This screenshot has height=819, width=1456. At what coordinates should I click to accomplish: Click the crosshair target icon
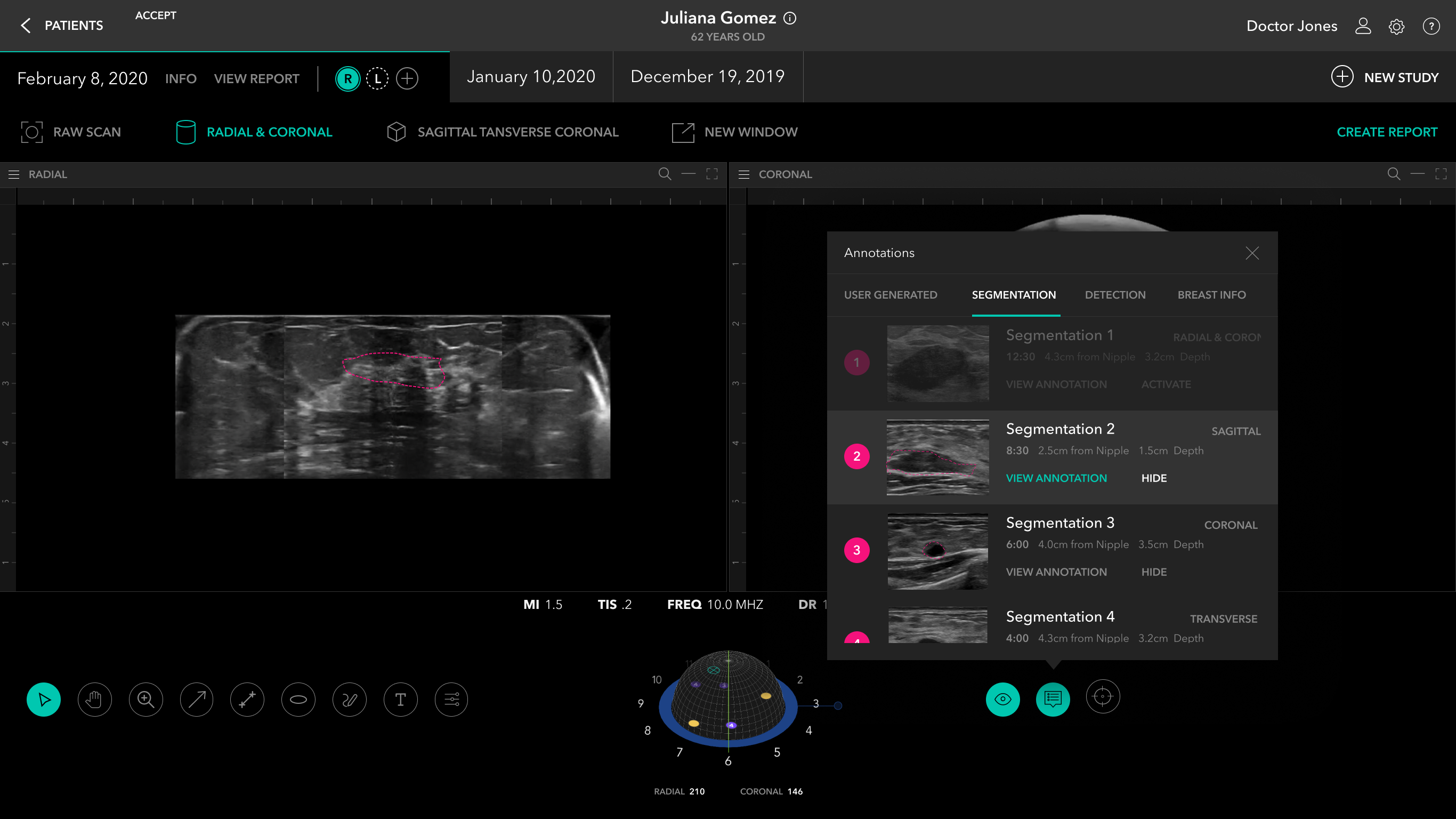pyautogui.click(x=1103, y=697)
